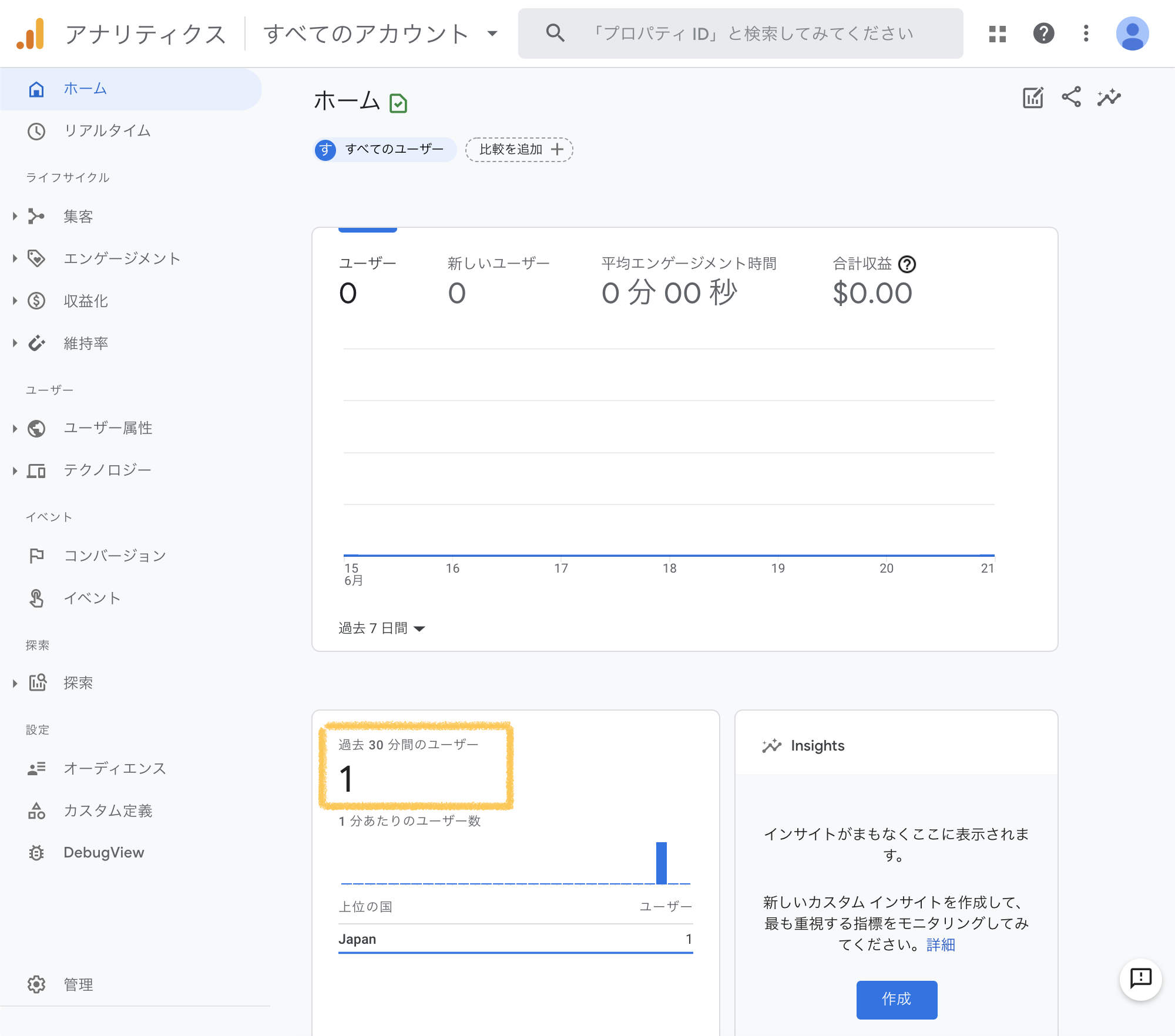Select the 平均エンゲージメント時間 metric tab
Image resolution: width=1175 pixels, height=1036 pixels.
[689, 282]
